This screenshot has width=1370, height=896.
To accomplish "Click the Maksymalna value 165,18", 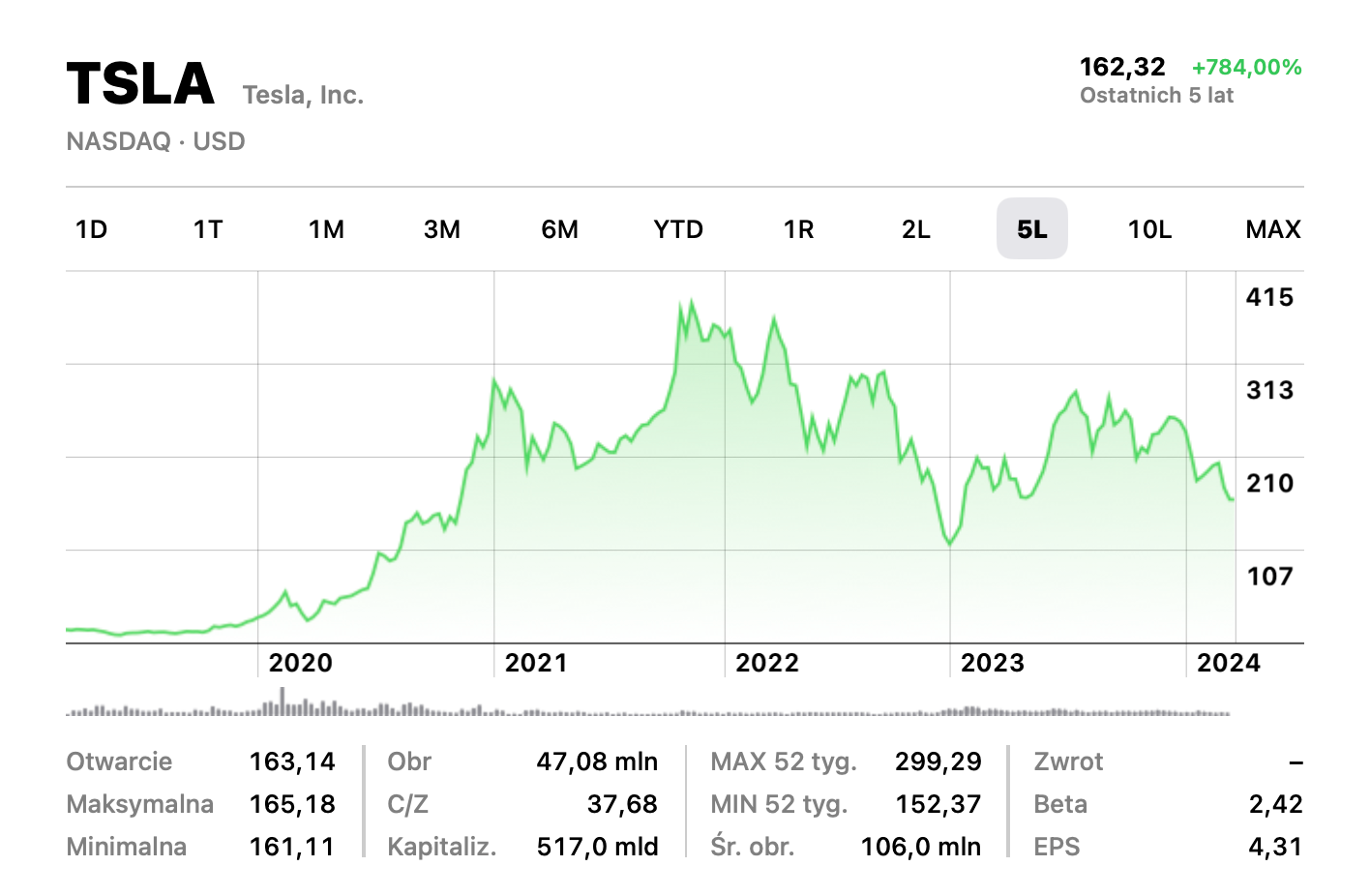I will (292, 804).
